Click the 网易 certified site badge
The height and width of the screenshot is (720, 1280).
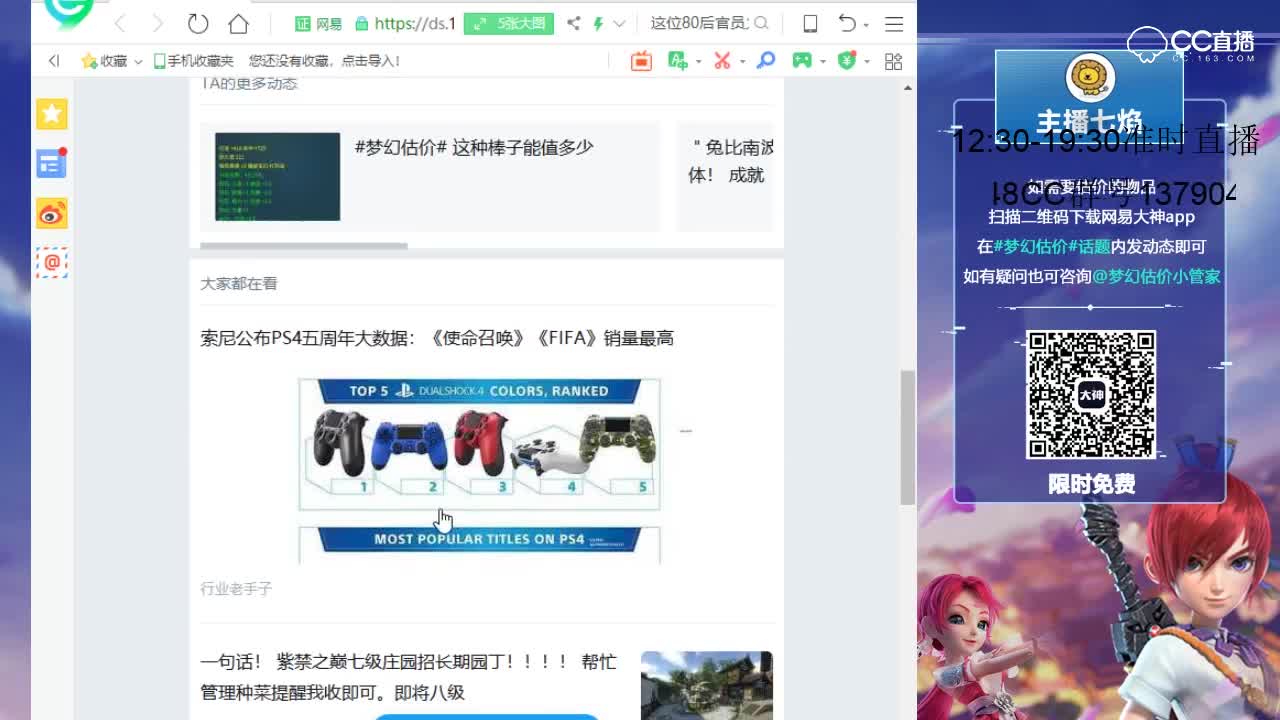[319, 23]
